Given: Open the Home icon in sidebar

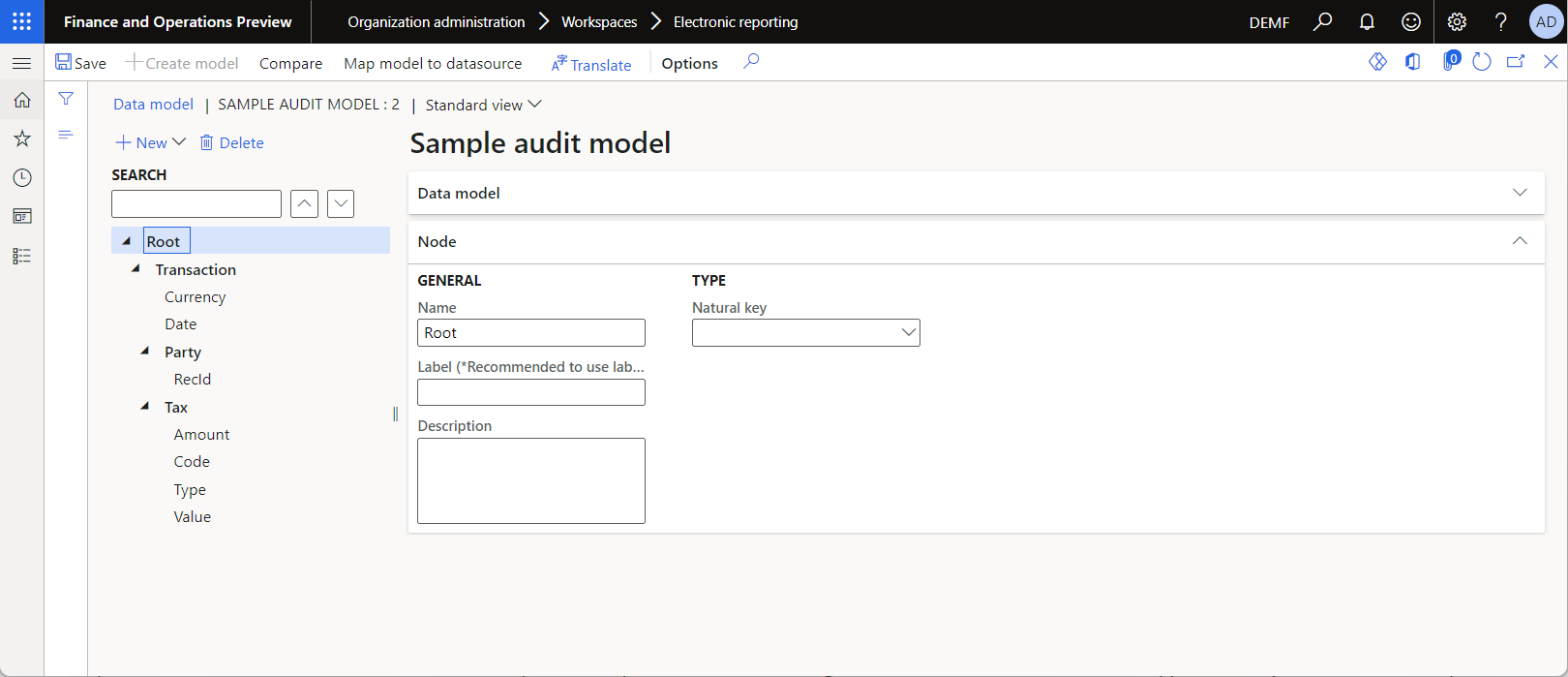Looking at the screenshot, I should point(22,100).
